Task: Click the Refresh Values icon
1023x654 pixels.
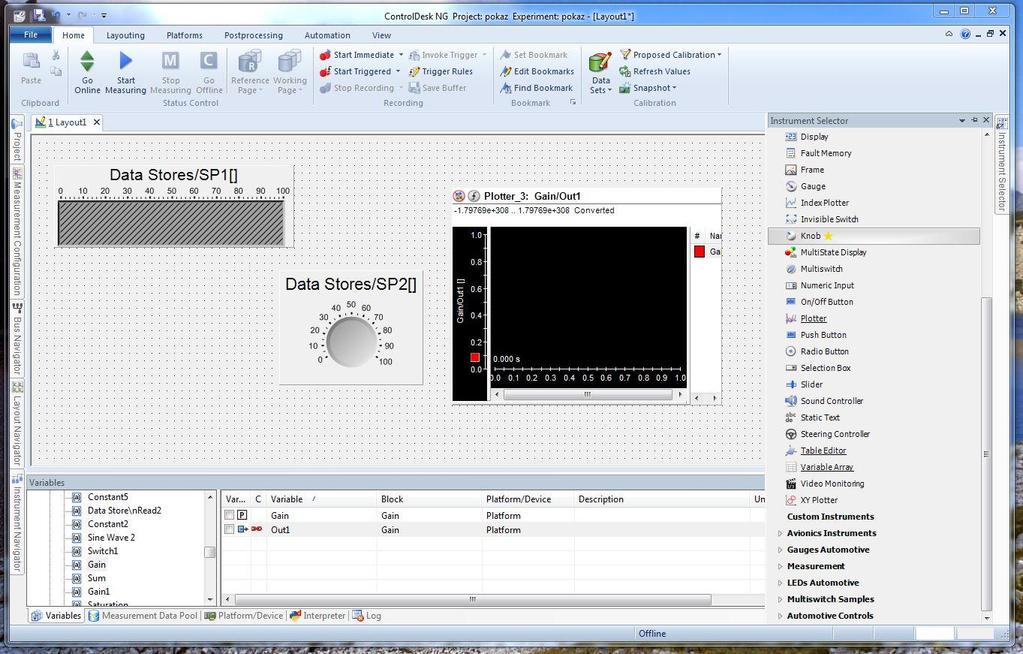Action: coord(625,71)
